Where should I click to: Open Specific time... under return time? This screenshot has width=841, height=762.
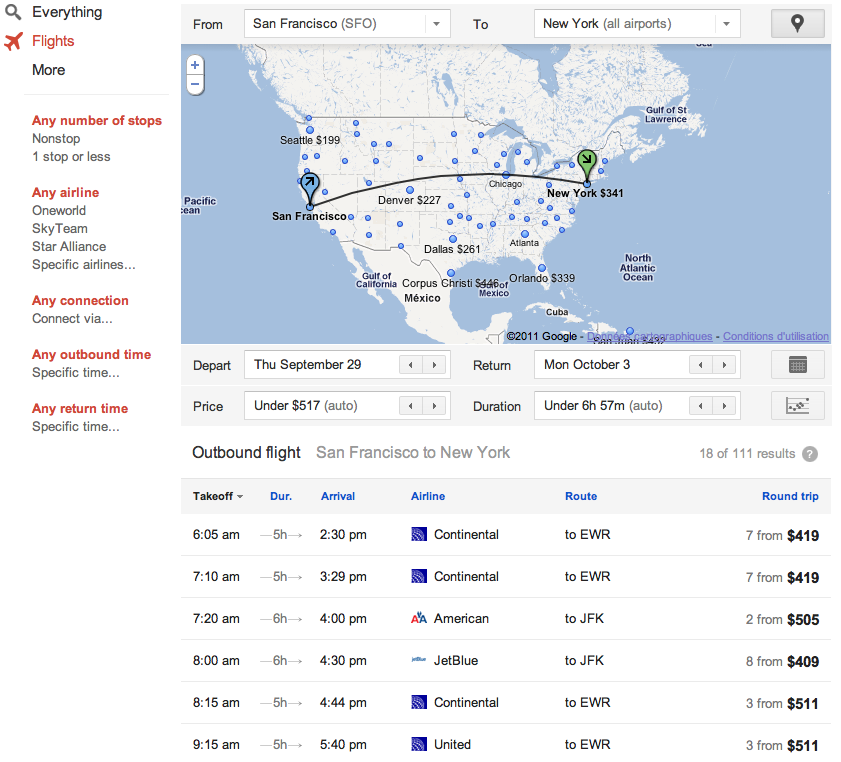point(76,426)
